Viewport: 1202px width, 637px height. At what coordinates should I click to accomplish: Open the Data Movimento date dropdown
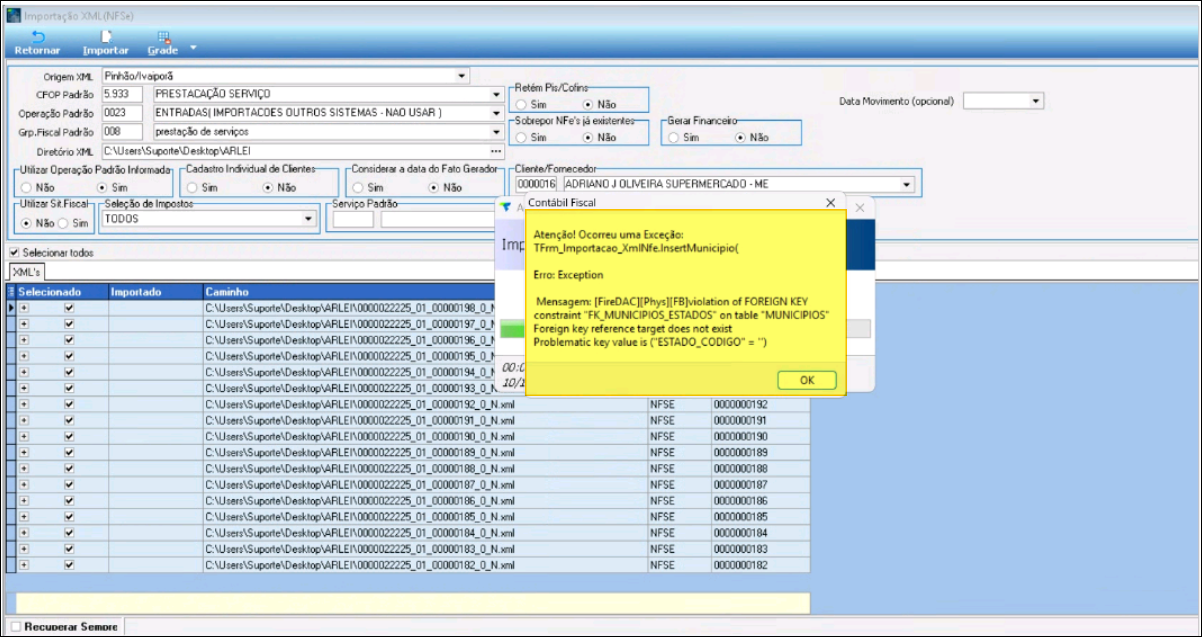tap(1035, 101)
